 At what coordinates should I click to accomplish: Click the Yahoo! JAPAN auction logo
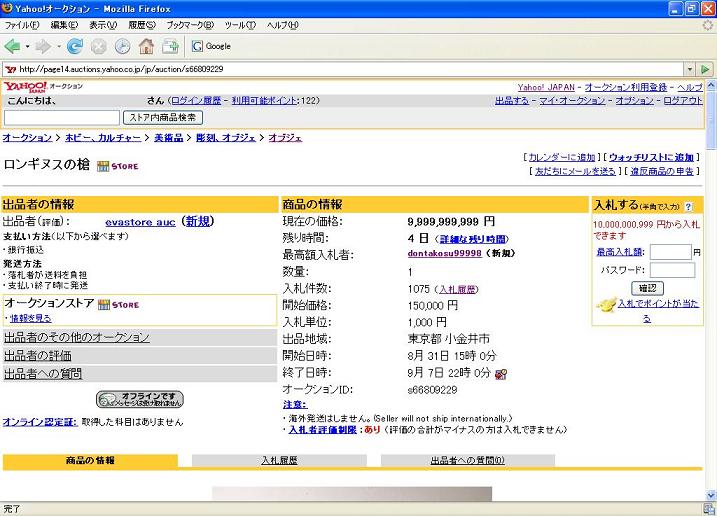26,86
